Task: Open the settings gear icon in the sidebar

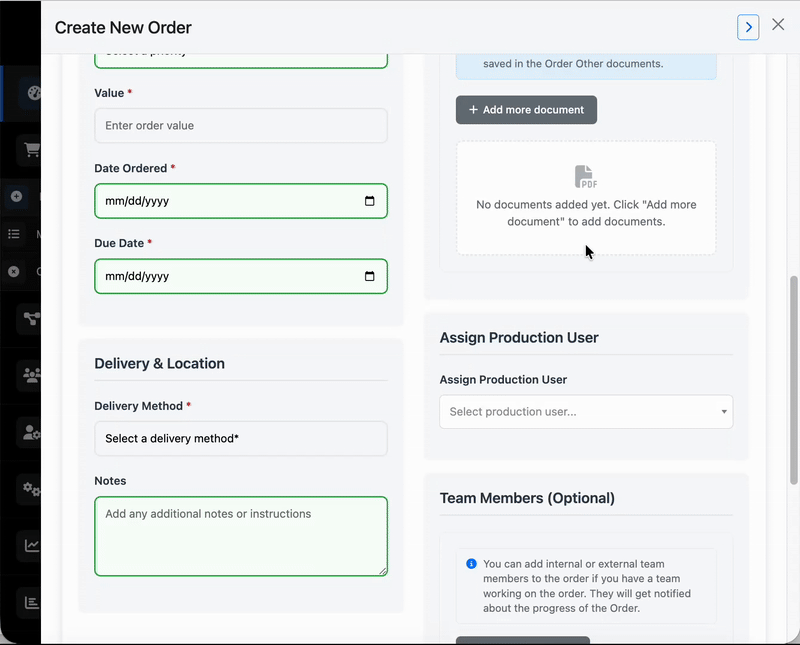Action: coord(31,489)
